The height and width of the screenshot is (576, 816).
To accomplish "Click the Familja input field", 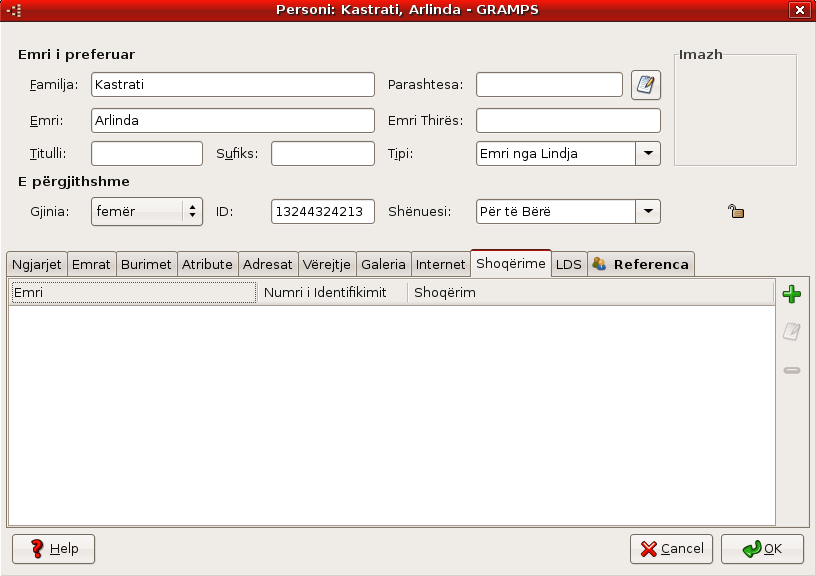I will point(233,84).
